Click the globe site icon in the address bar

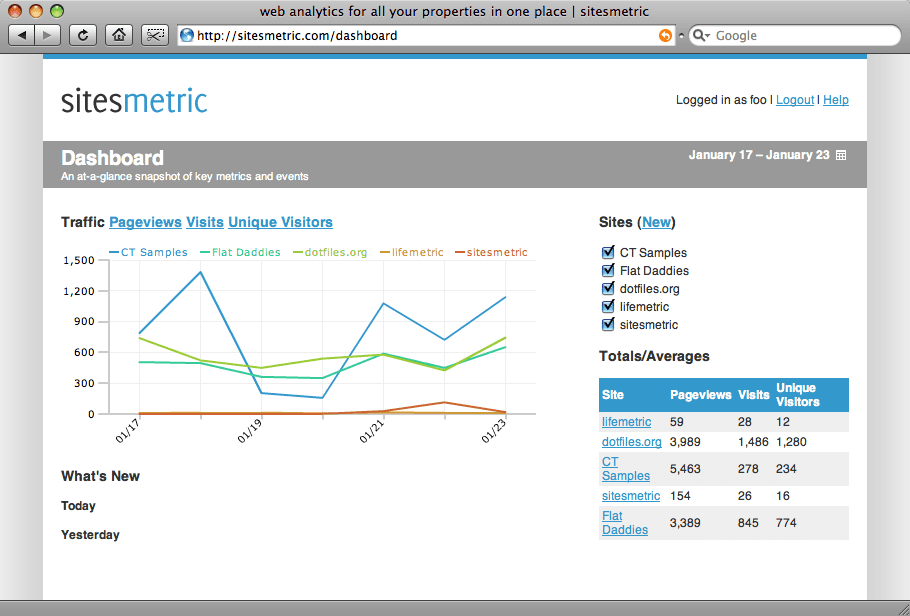tap(187, 35)
